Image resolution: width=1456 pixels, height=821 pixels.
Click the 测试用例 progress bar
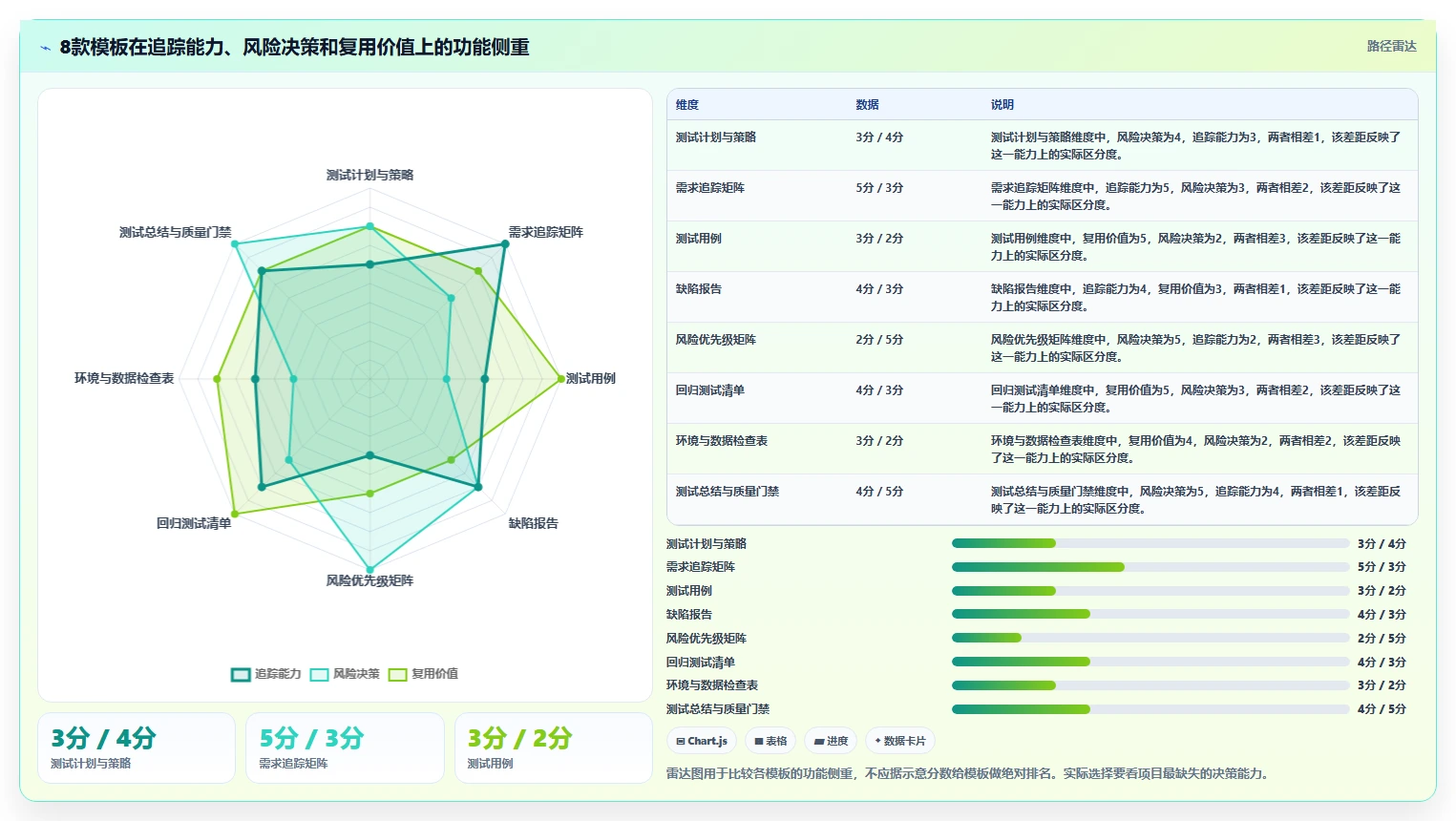[1150, 591]
